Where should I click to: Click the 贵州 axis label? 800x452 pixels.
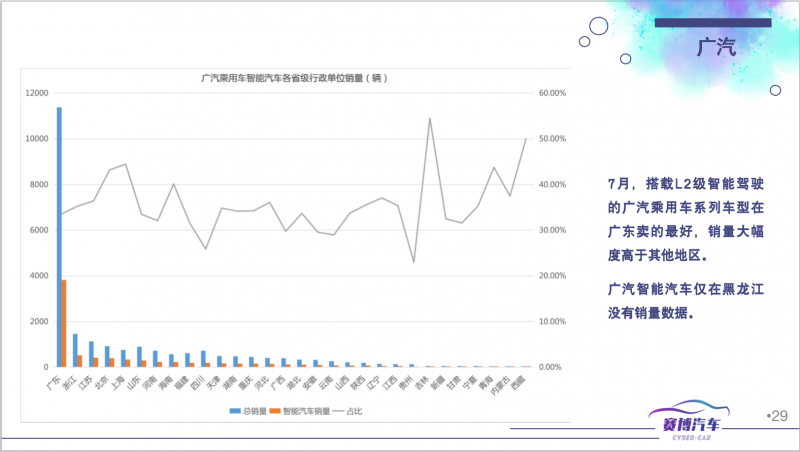coord(406,383)
